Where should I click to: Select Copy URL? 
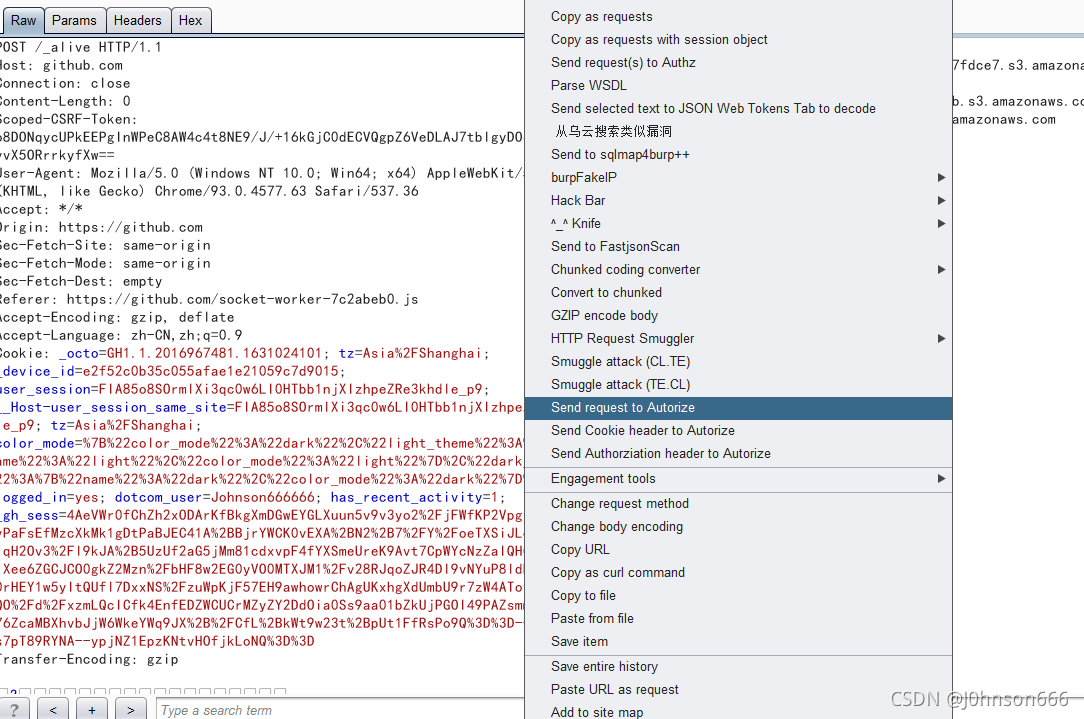click(x=738, y=550)
